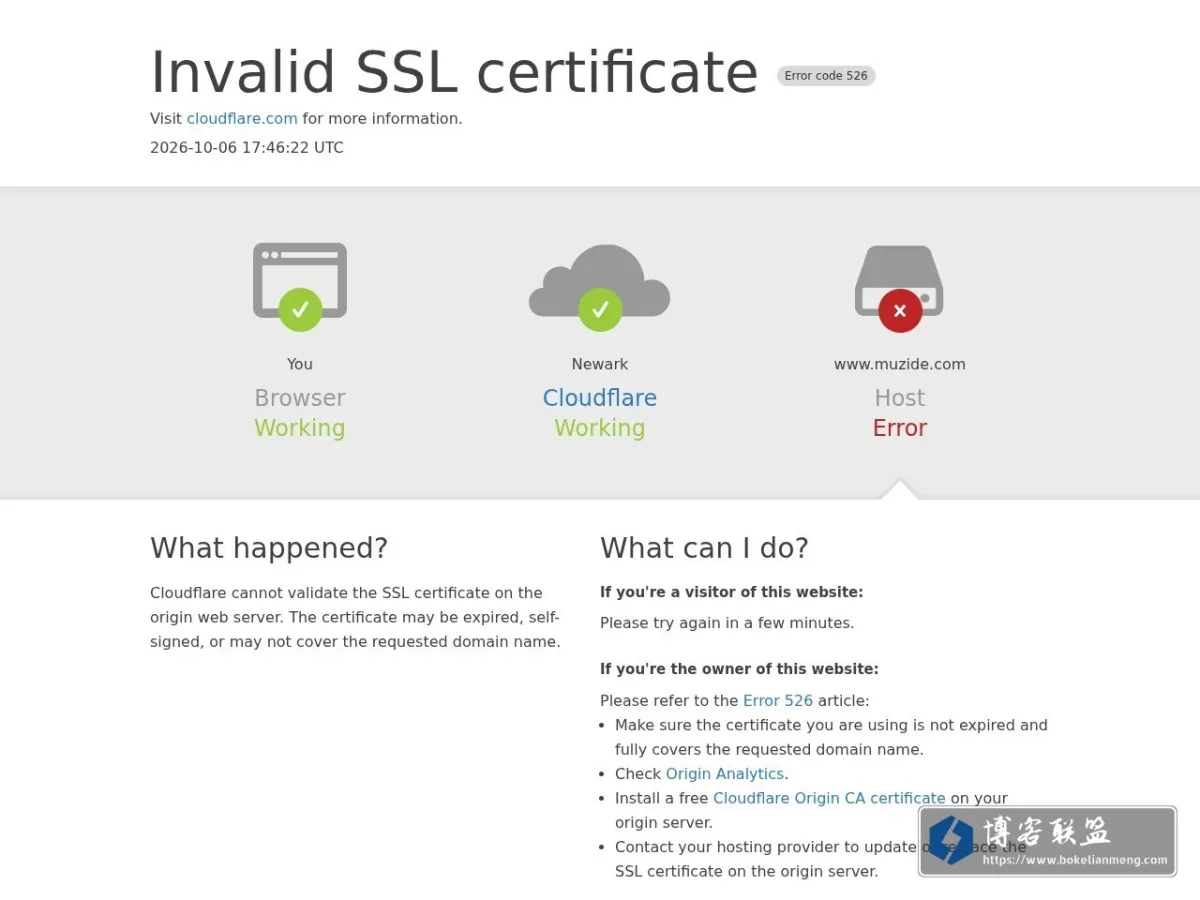The width and height of the screenshot is (1200, 900).
Task: Open the Cloudflare Origin CA certificate link
Action: coord(829,798)
